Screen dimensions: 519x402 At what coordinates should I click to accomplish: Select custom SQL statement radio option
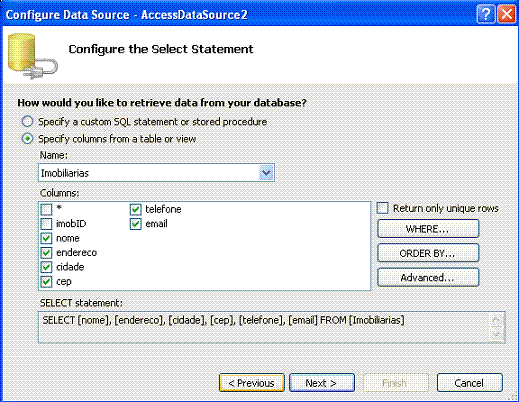(27, 122)
